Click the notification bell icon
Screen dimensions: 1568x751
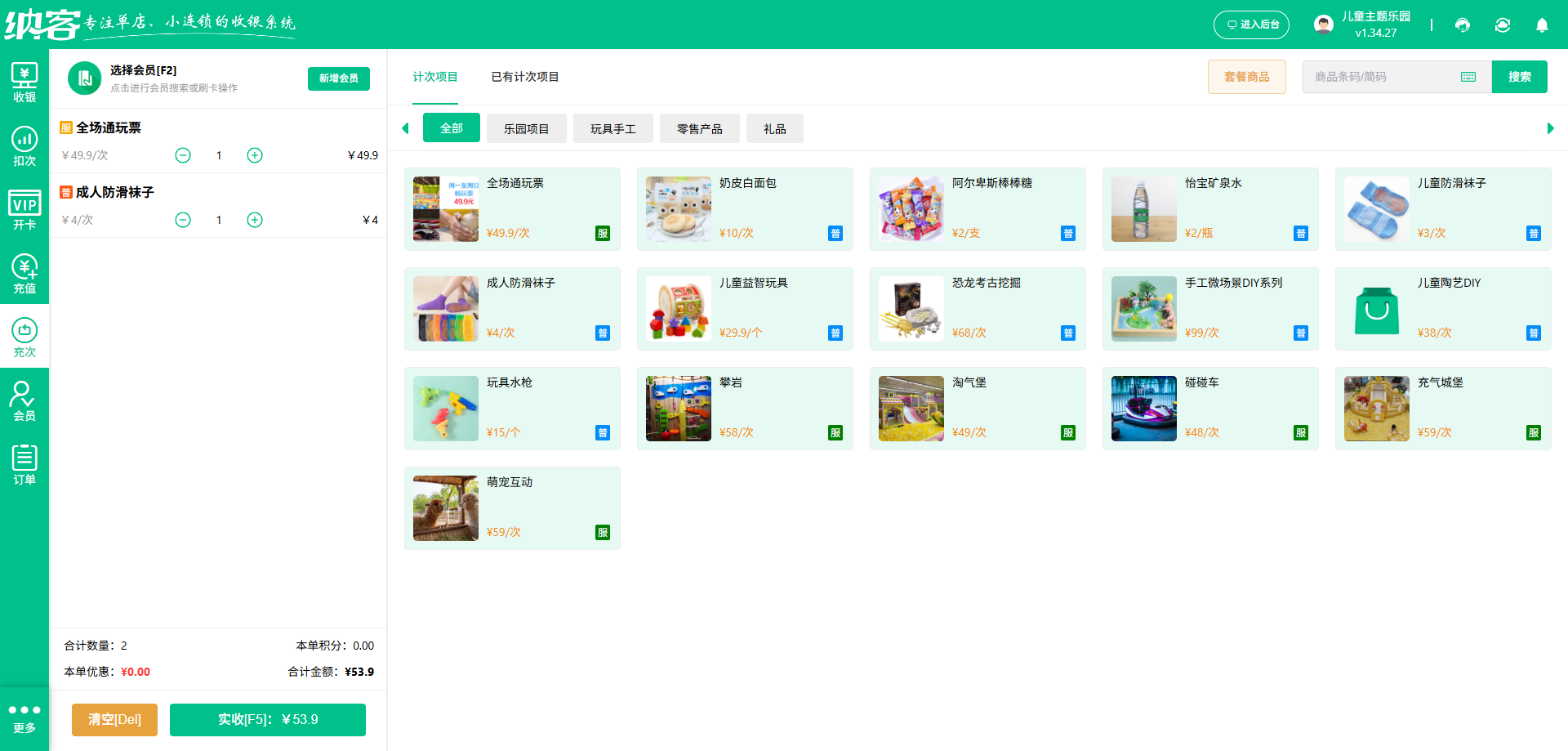(1542, 25)
